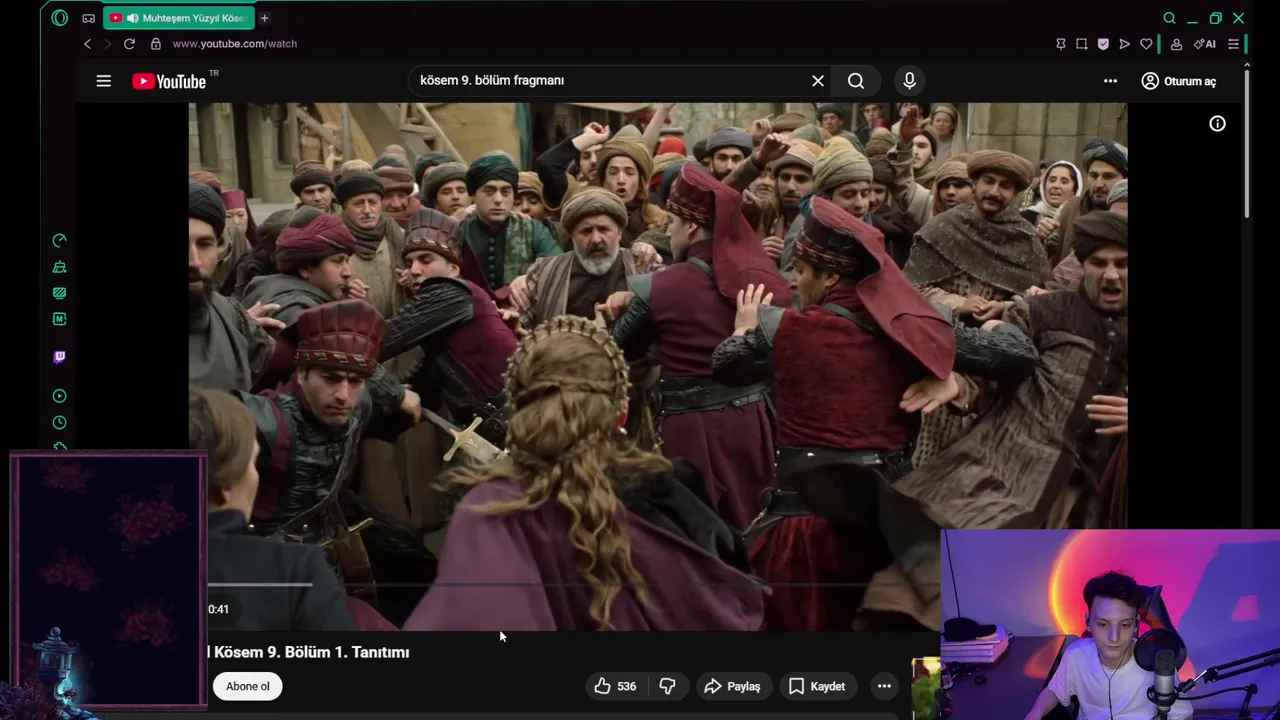Go back to the previous page

(x=87, y=44)
